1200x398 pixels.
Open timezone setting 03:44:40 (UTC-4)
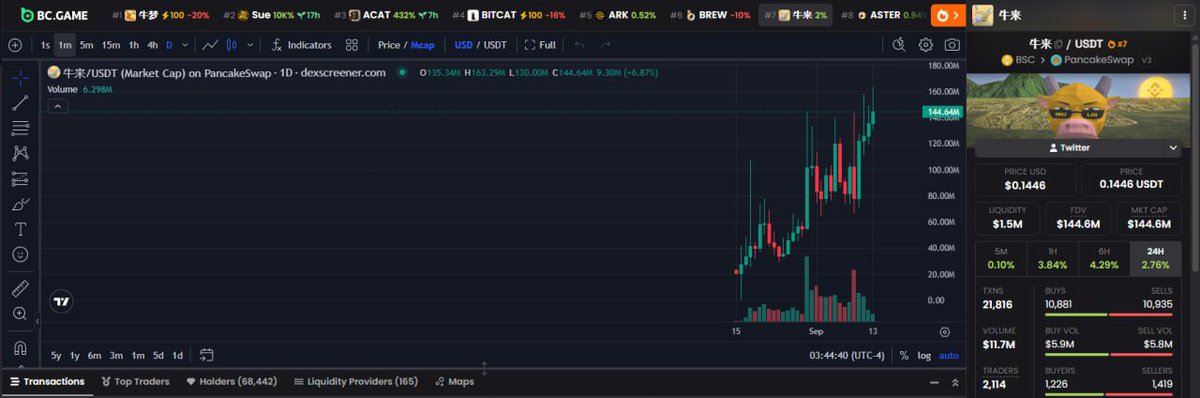(x=846, y=355)
